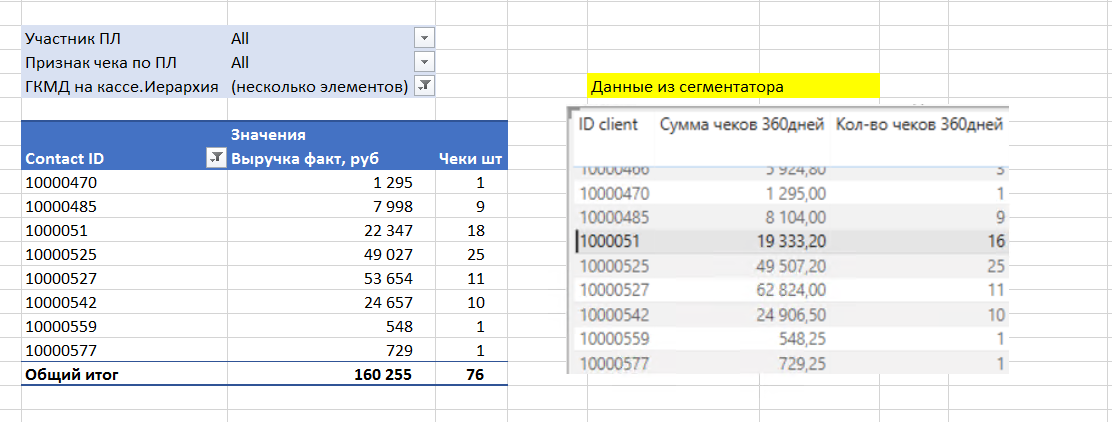Select the grand total revenue 160 255
Screen dimensions: 1112x422
[x=383, y=374]
